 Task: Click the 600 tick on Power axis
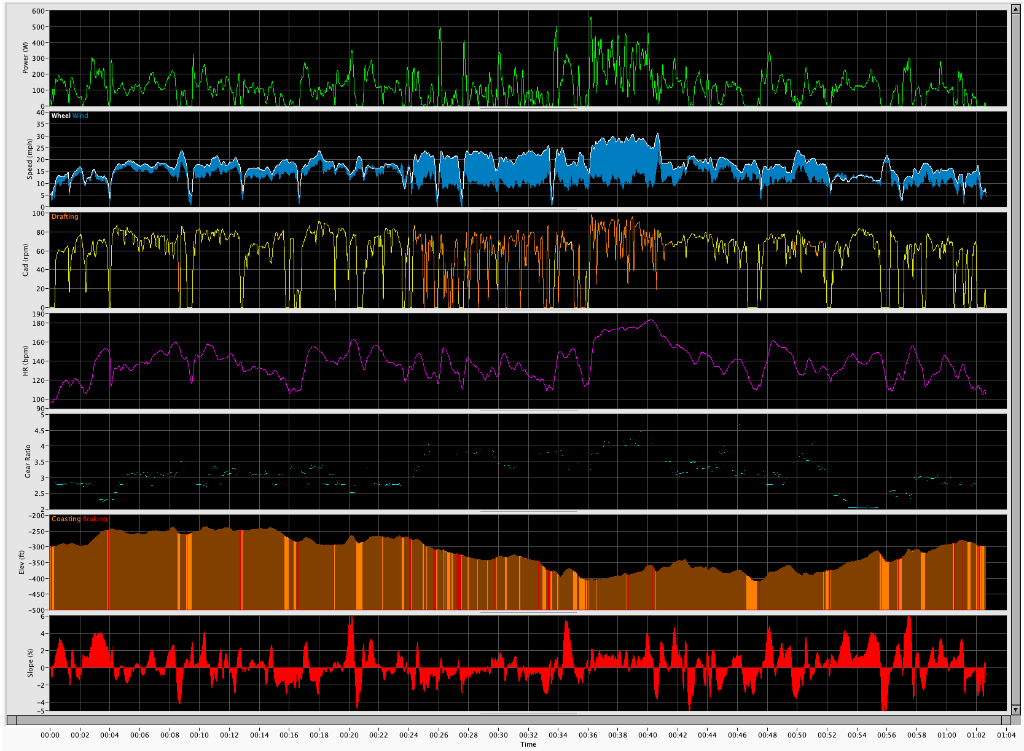[x=39, y=12]
